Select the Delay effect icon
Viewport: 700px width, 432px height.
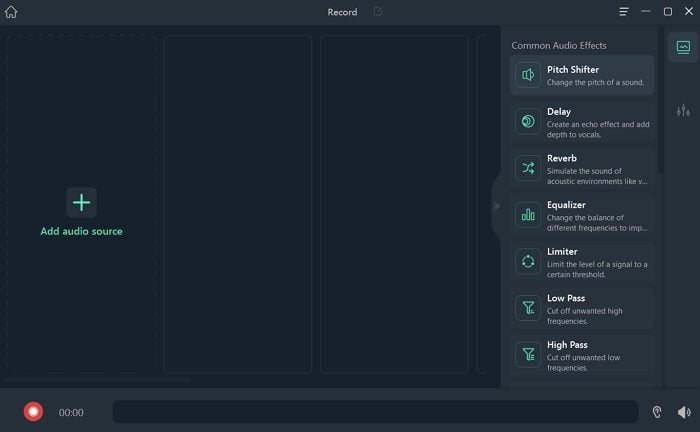coord(528,122)
